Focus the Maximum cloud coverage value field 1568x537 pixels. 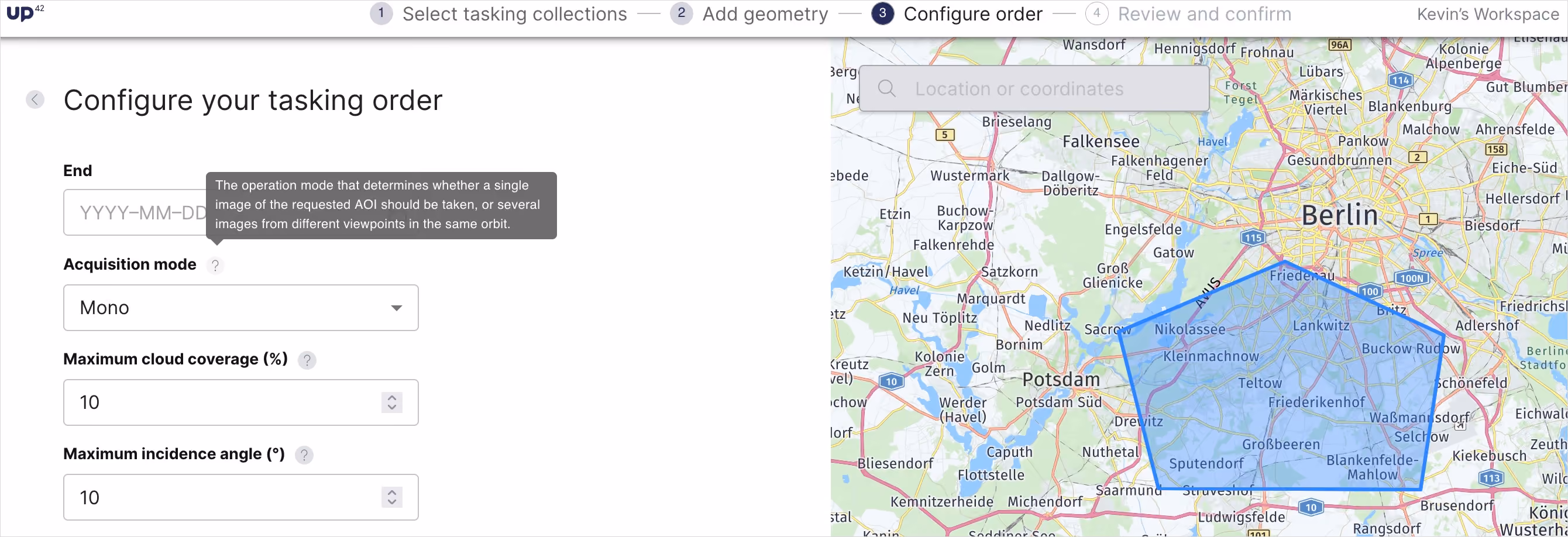point(241,402)
